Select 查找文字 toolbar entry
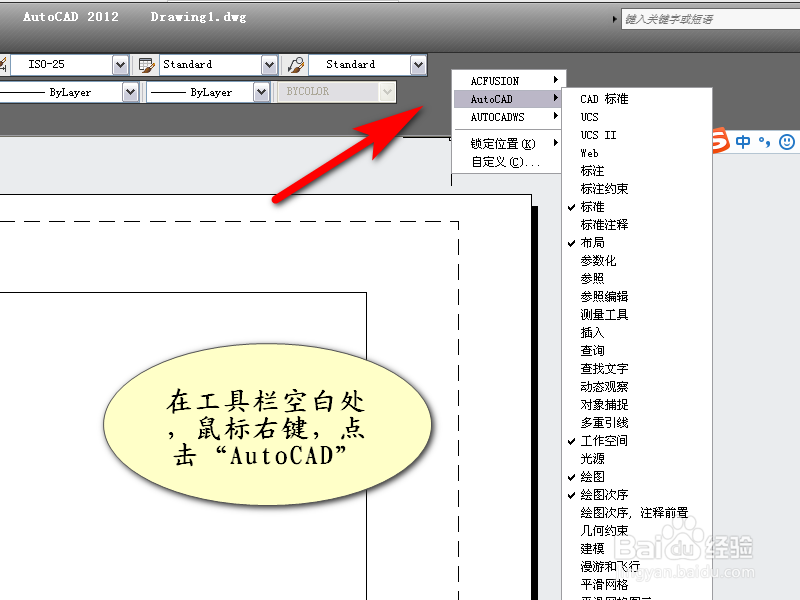 click(x=637, y=368)
